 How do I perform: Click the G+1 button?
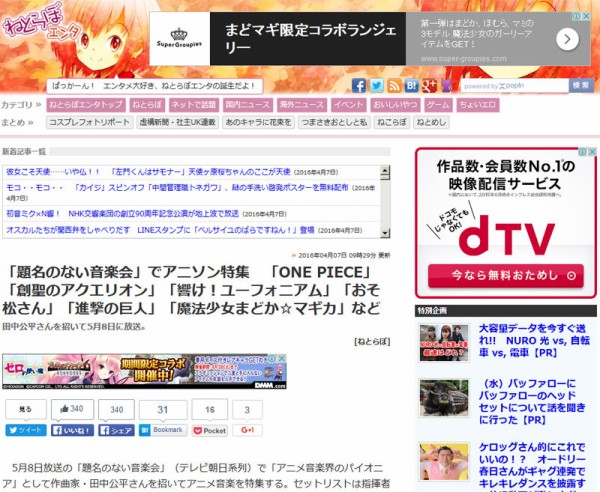pyautogui.click(x=247, y=430)
